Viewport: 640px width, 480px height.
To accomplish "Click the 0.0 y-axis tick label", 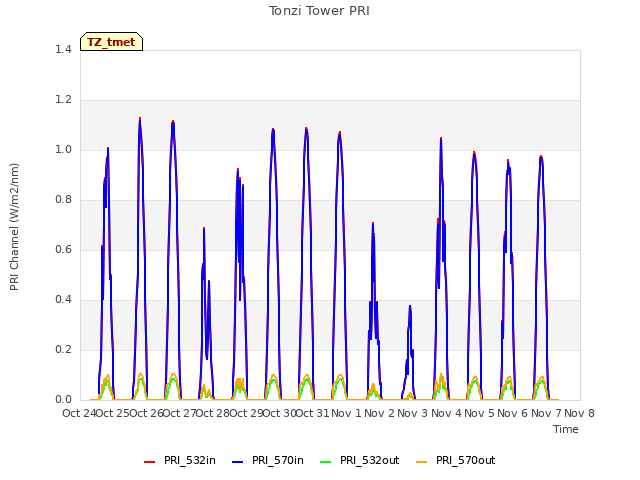I will pyautogui.click(x=63, y=400).
